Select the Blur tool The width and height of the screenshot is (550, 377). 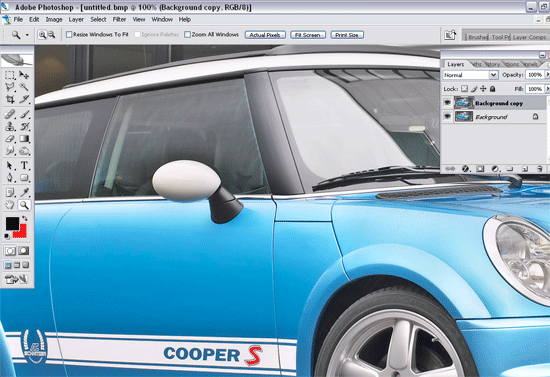[x=10, y=150]
